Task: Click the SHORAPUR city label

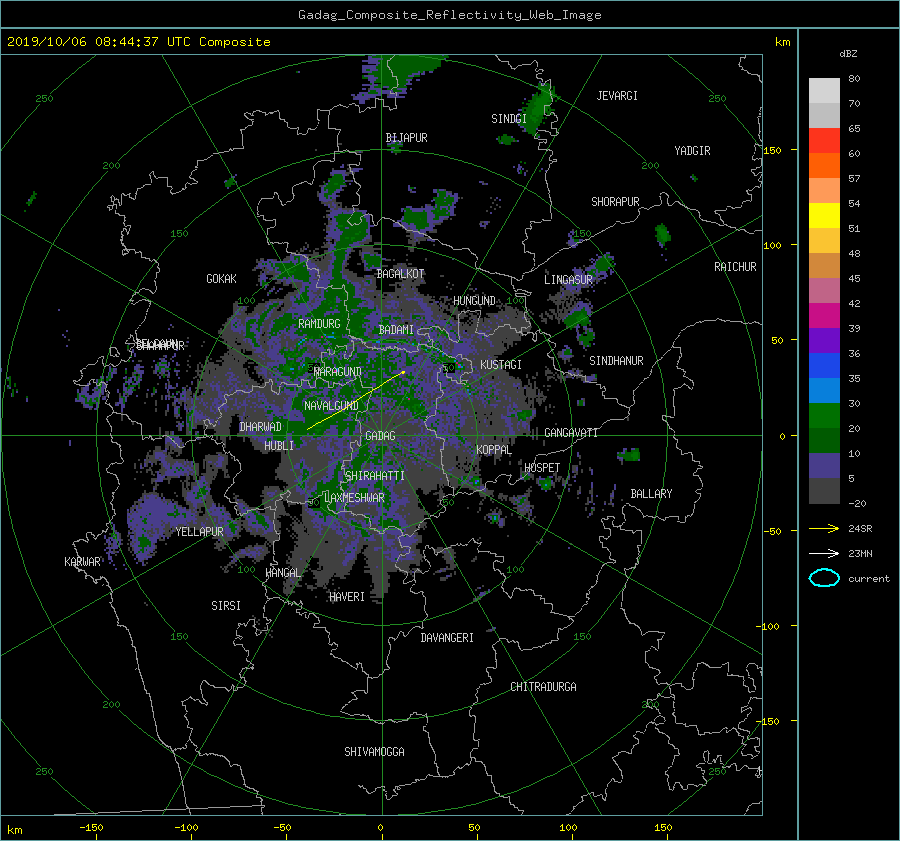Action: coord(615,201)
